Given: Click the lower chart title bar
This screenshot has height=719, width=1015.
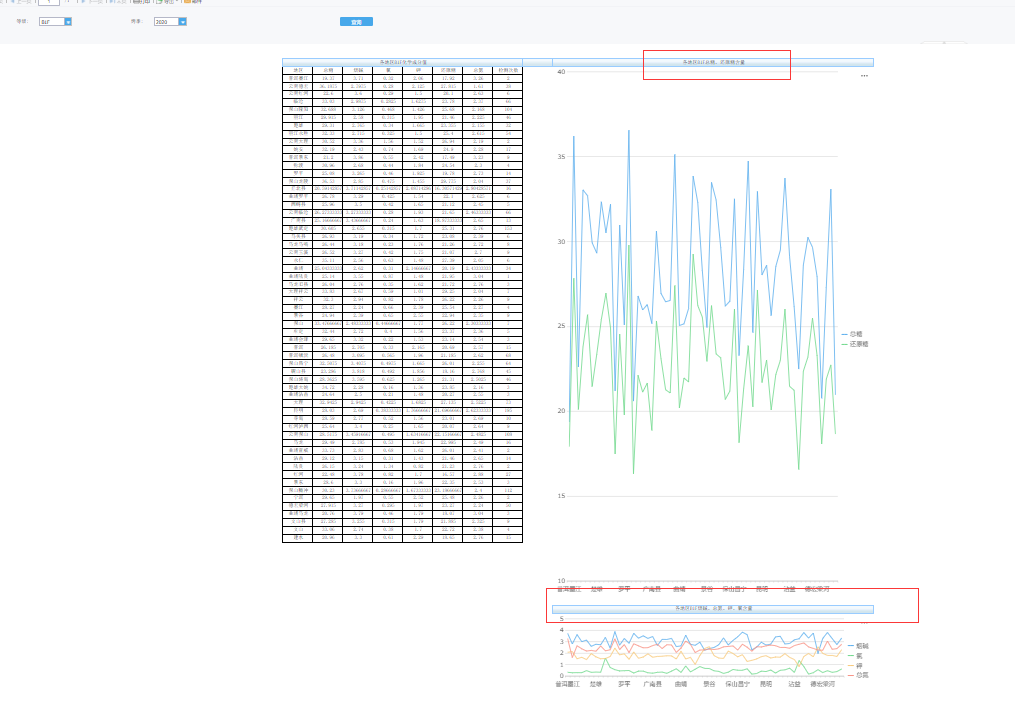Looking at the screenshot, I should point(713,608).
